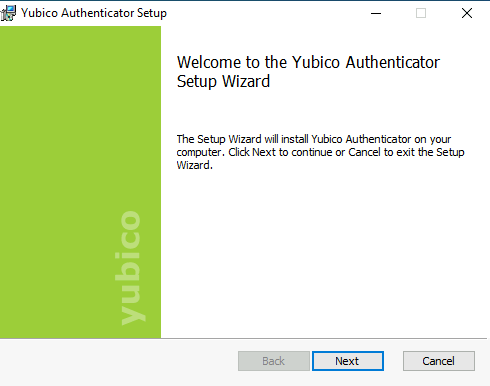Click Next to continue the installation
The height and width of the screenshot is (386, 490).
pyautogui.click(x=348, y=361)
